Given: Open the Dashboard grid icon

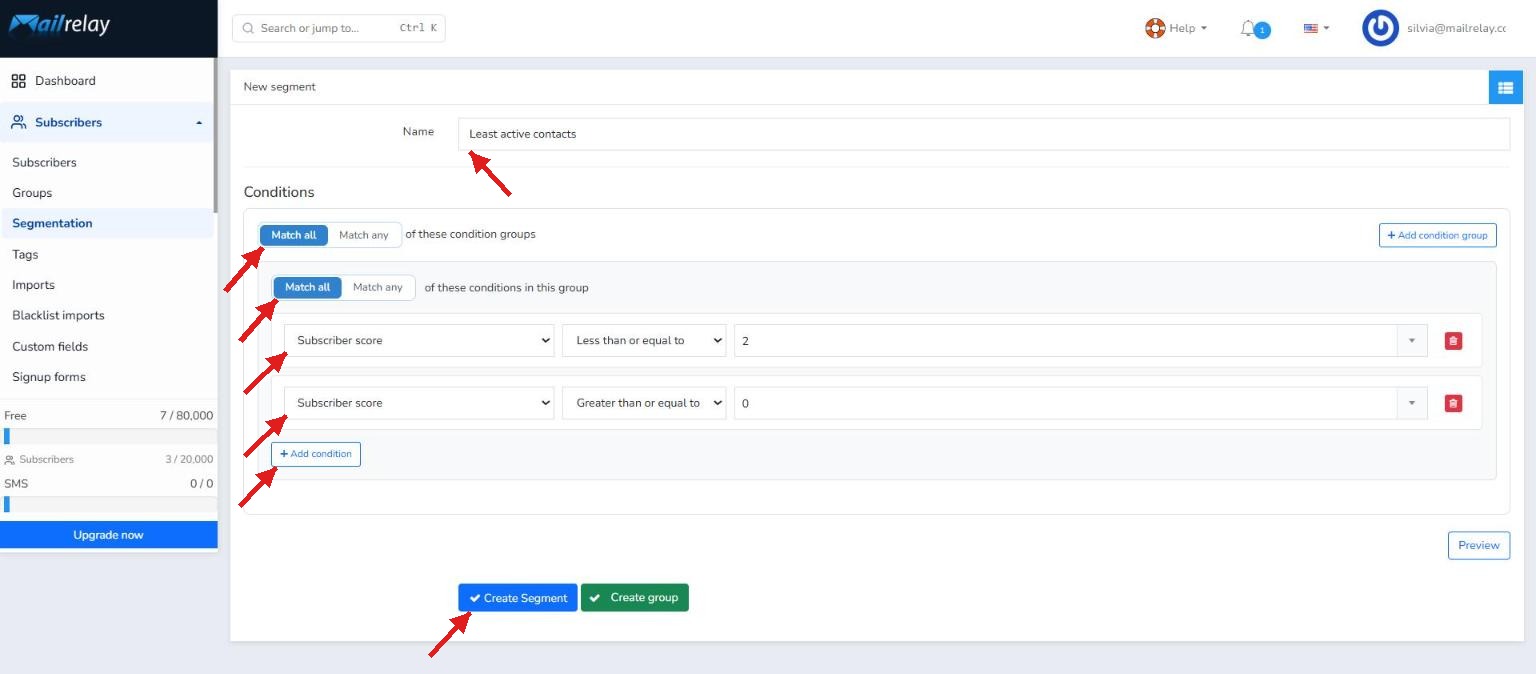Looking at the screenshot, I should click(x=18, y=81).
